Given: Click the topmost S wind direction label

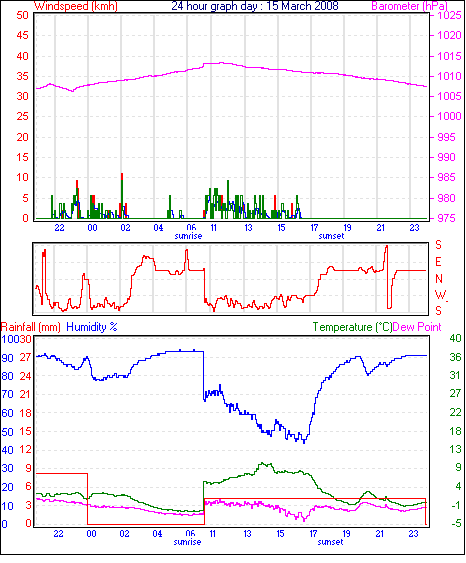Looking at the screenshot, I should coord(438,245).
